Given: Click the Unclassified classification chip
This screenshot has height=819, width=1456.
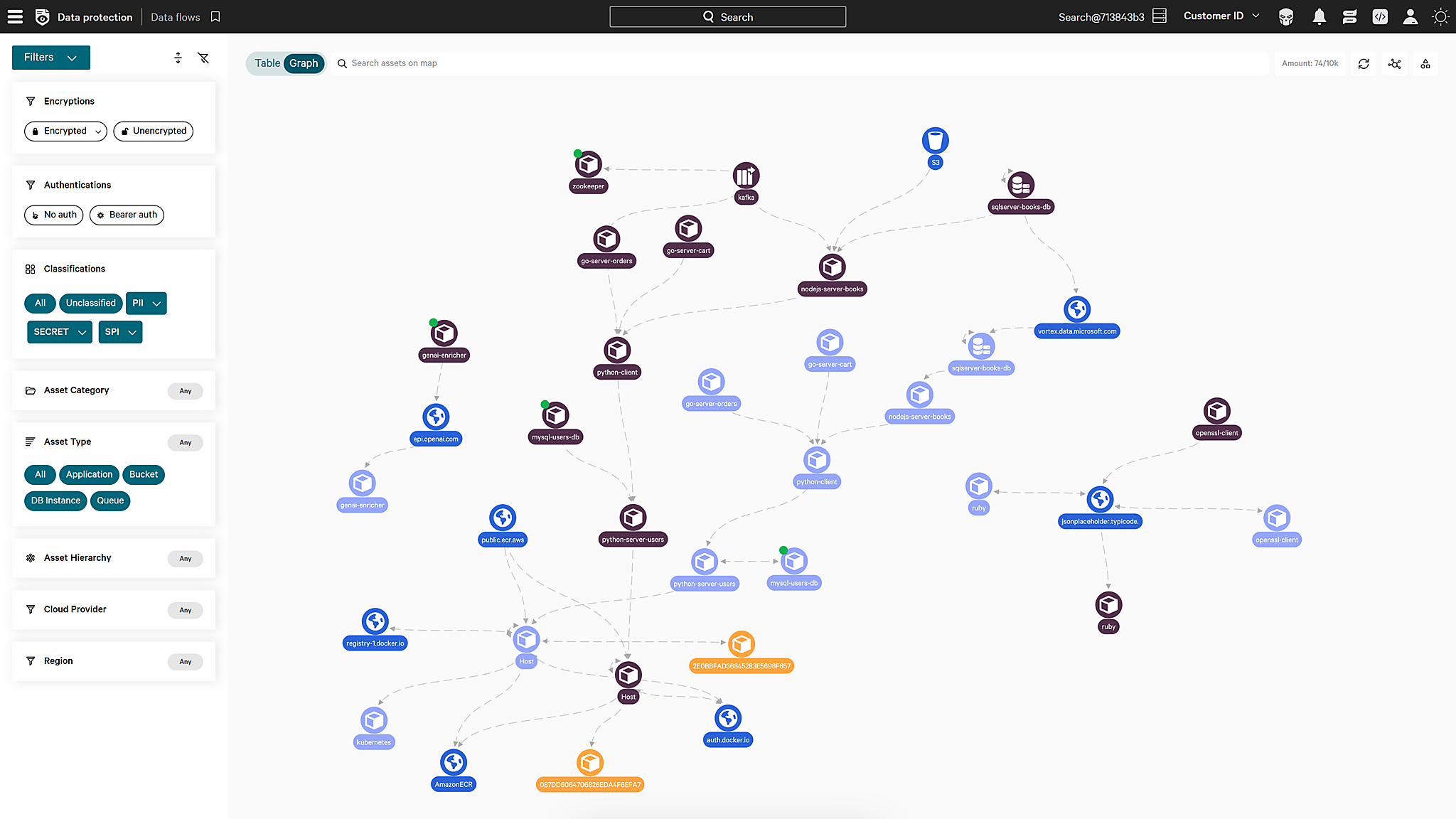Looking at the screenshot, I should pos(90,303).
